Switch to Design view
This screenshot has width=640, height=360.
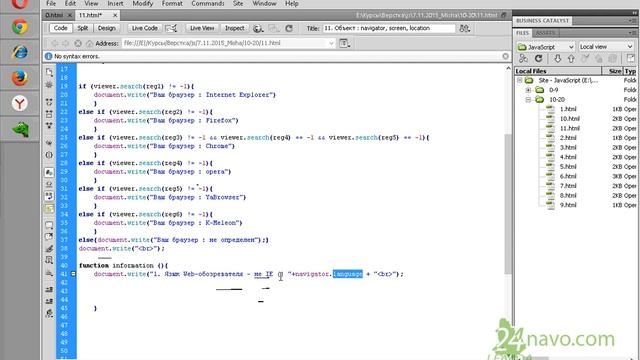pyautogui.click(x=107, y=28)
